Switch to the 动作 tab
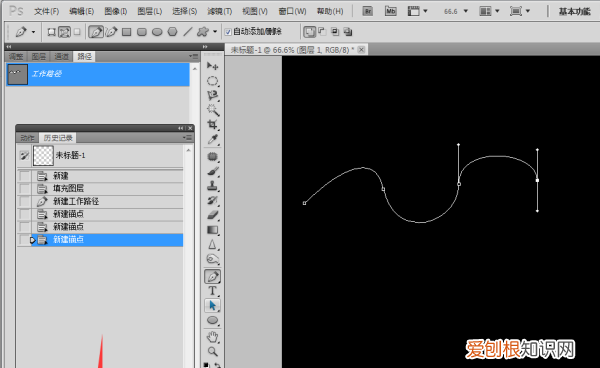Screen dimensions: 600x368 [28, 138]
